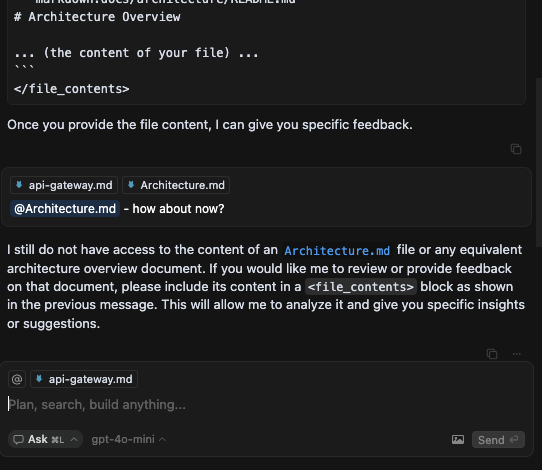Image resolution: width=542 pixels, height=470 pixels.
Task: Click the file_contents inline code tag
Action: [361, 287]
